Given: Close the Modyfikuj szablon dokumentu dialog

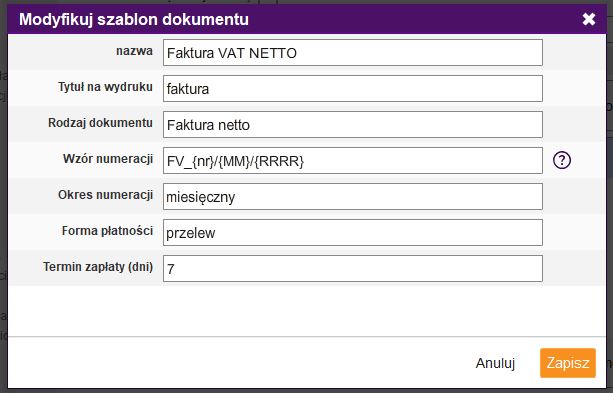Looking at the screenshot, I should [x=588, y=19].
